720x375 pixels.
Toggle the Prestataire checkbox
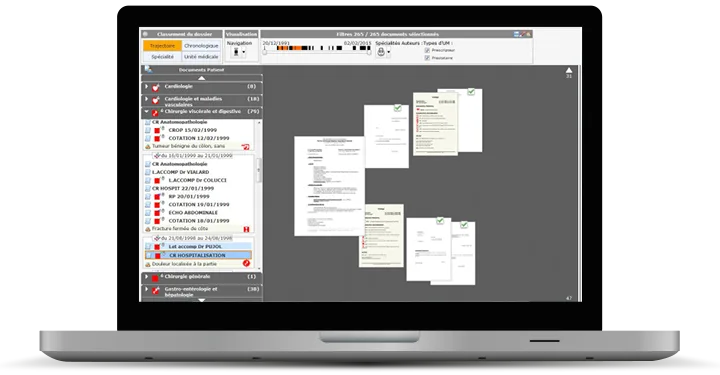point(427,58)
